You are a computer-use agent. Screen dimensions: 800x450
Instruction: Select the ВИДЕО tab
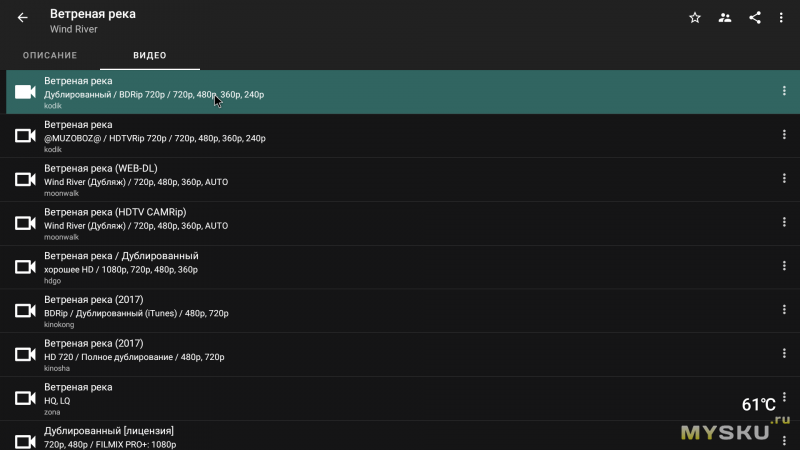pyautogui.click(x=149, y=55)
